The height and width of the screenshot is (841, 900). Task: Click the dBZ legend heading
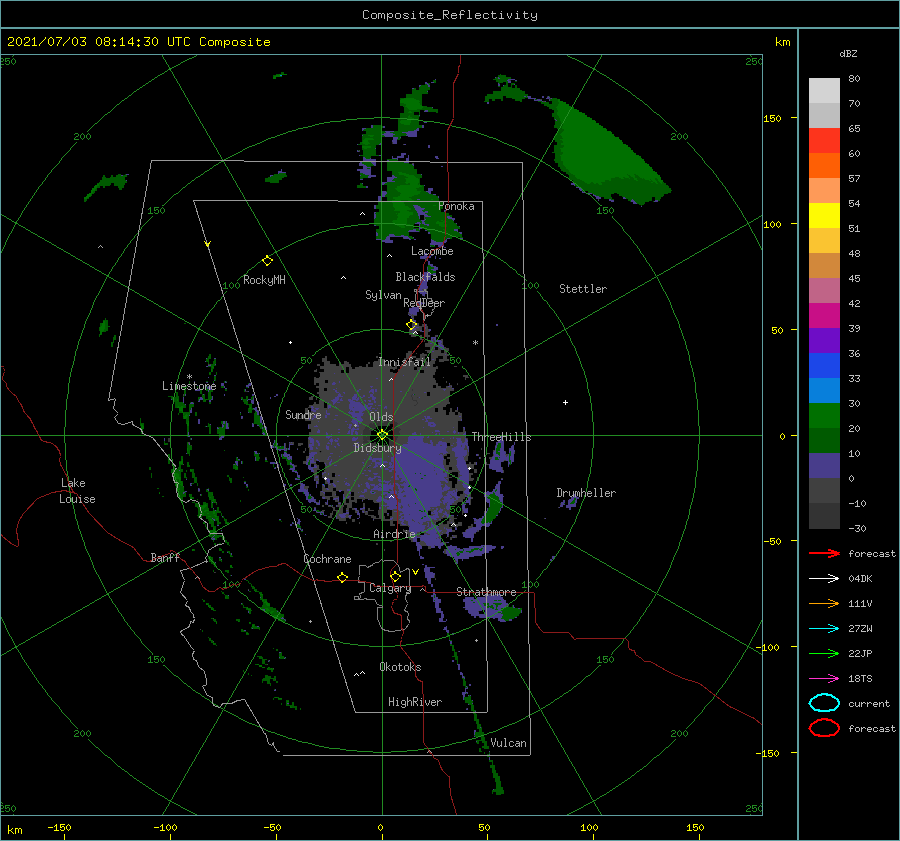[x=848, y=53]
